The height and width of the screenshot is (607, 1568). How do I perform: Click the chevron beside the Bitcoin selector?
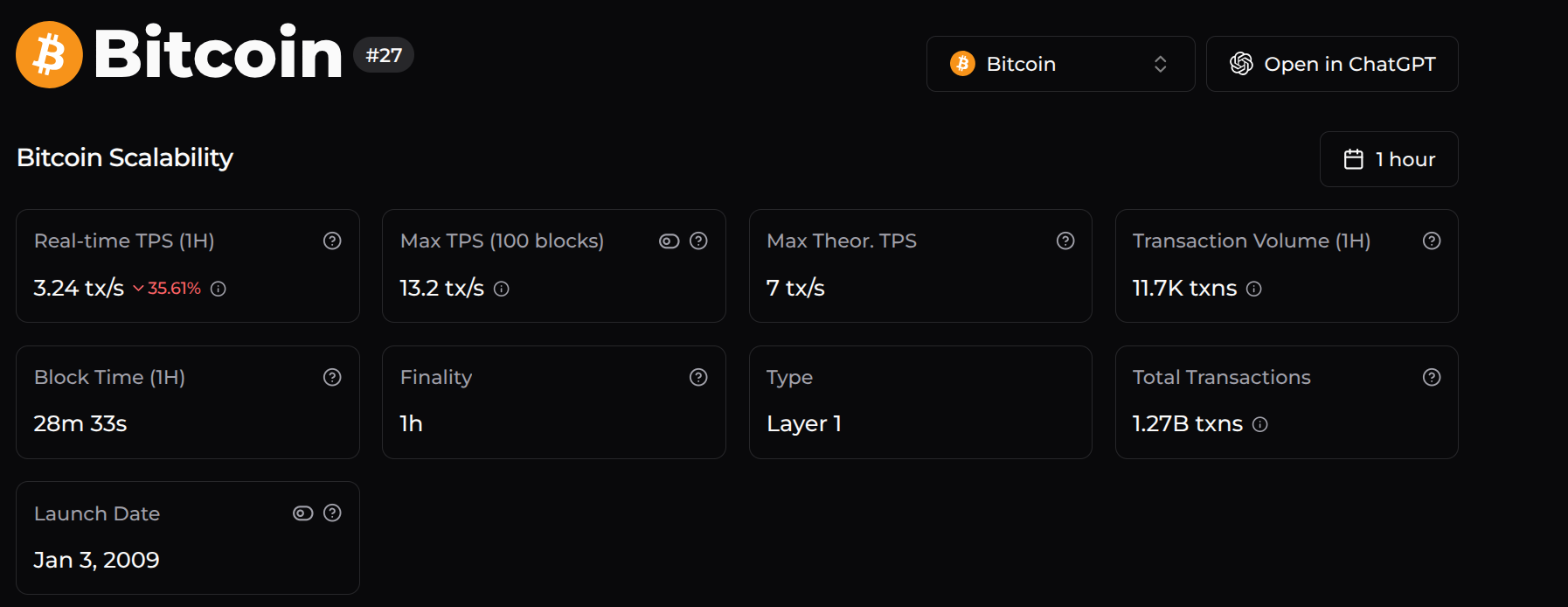[1160, 63]
